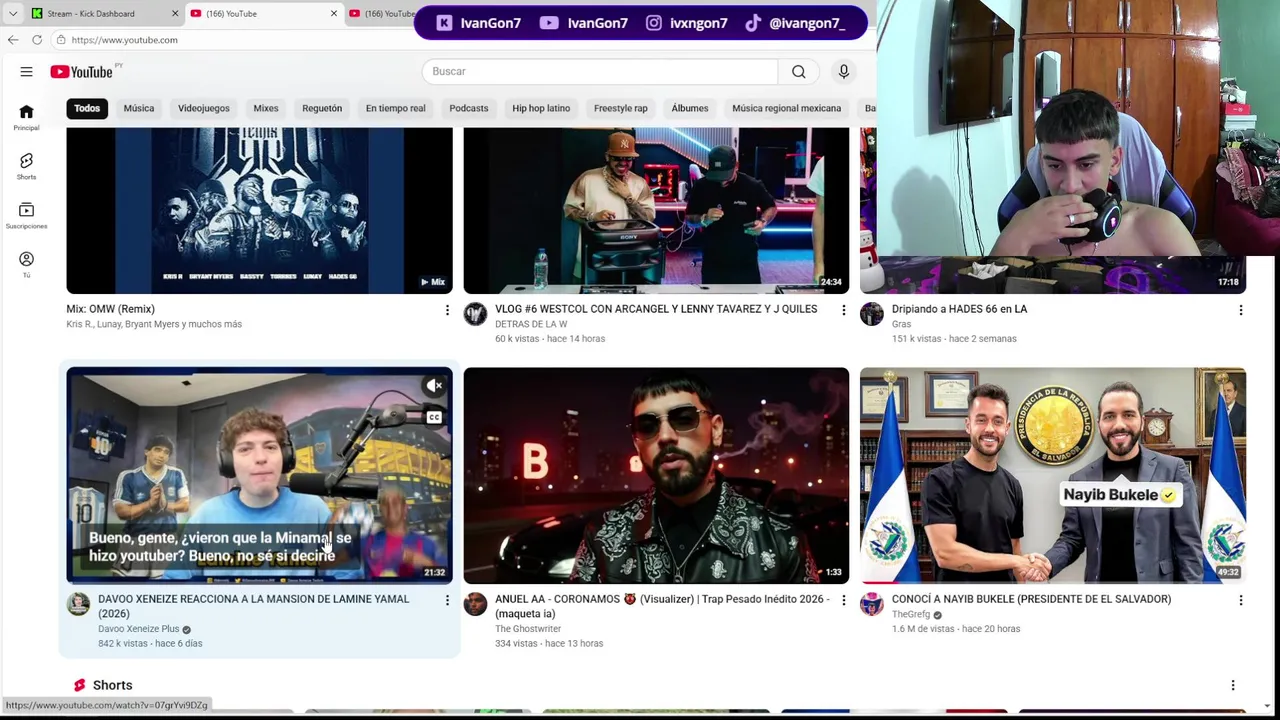Open TheGrefg channel avatar
The width and height of the screenshot is (1280, 720).
[872, 604]
